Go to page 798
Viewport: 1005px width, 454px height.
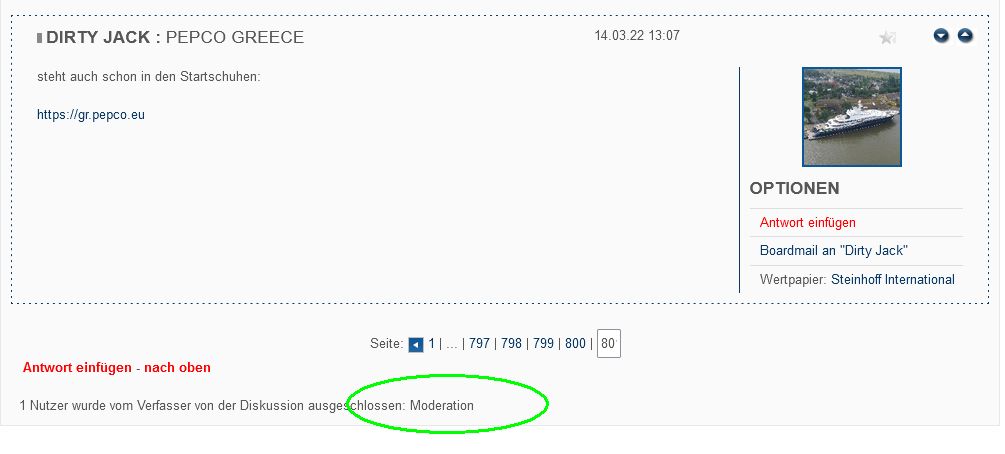point(511,344)
